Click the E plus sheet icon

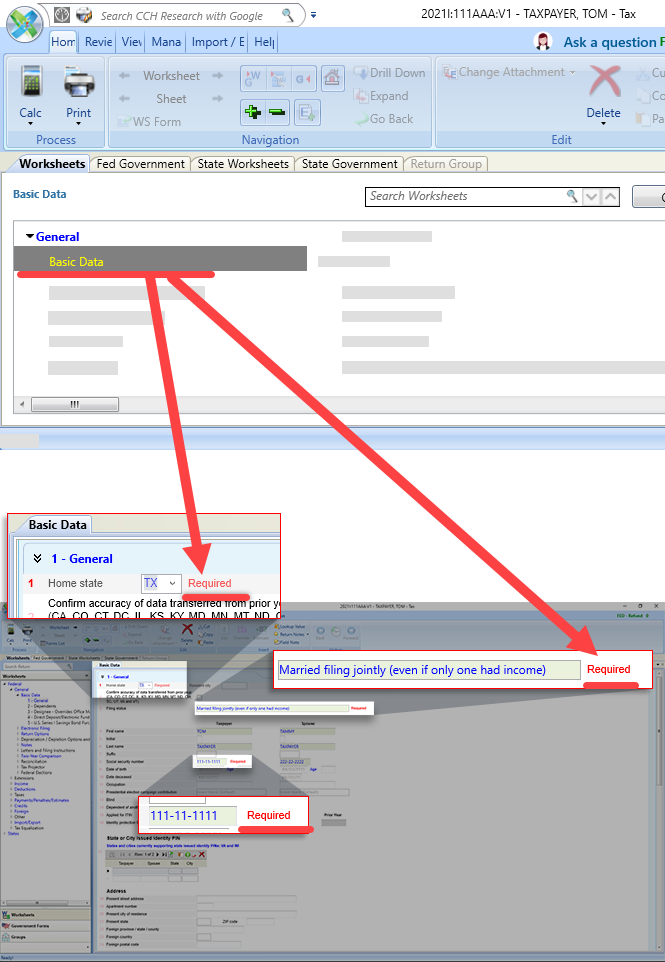tap(306, 112)
